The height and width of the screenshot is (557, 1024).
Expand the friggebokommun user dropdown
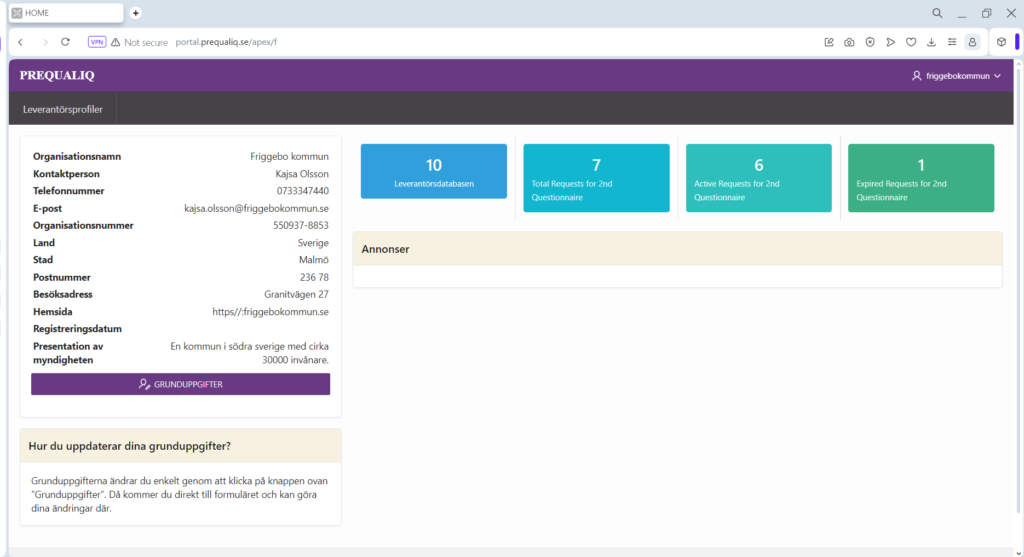click(x=956, y=76)
